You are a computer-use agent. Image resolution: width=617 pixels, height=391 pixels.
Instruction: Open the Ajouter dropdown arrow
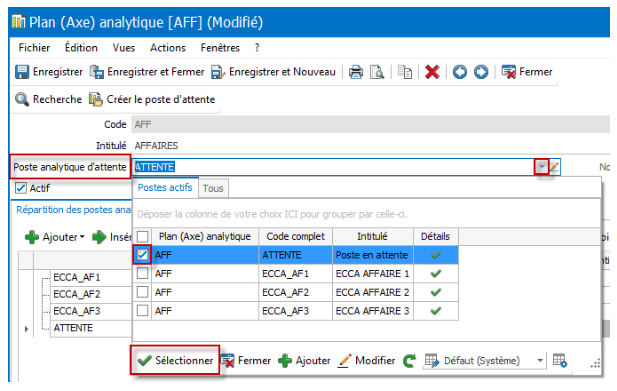[82, 237]
